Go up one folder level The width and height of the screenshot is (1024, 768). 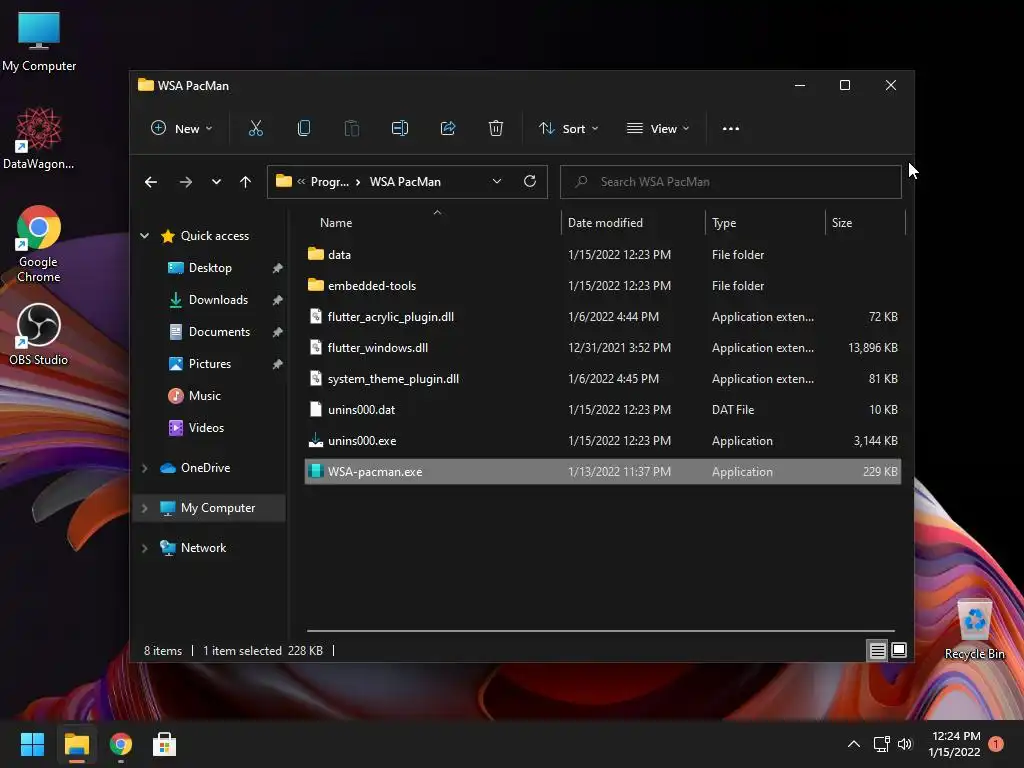pyautogui.click(x=245, y=182)
